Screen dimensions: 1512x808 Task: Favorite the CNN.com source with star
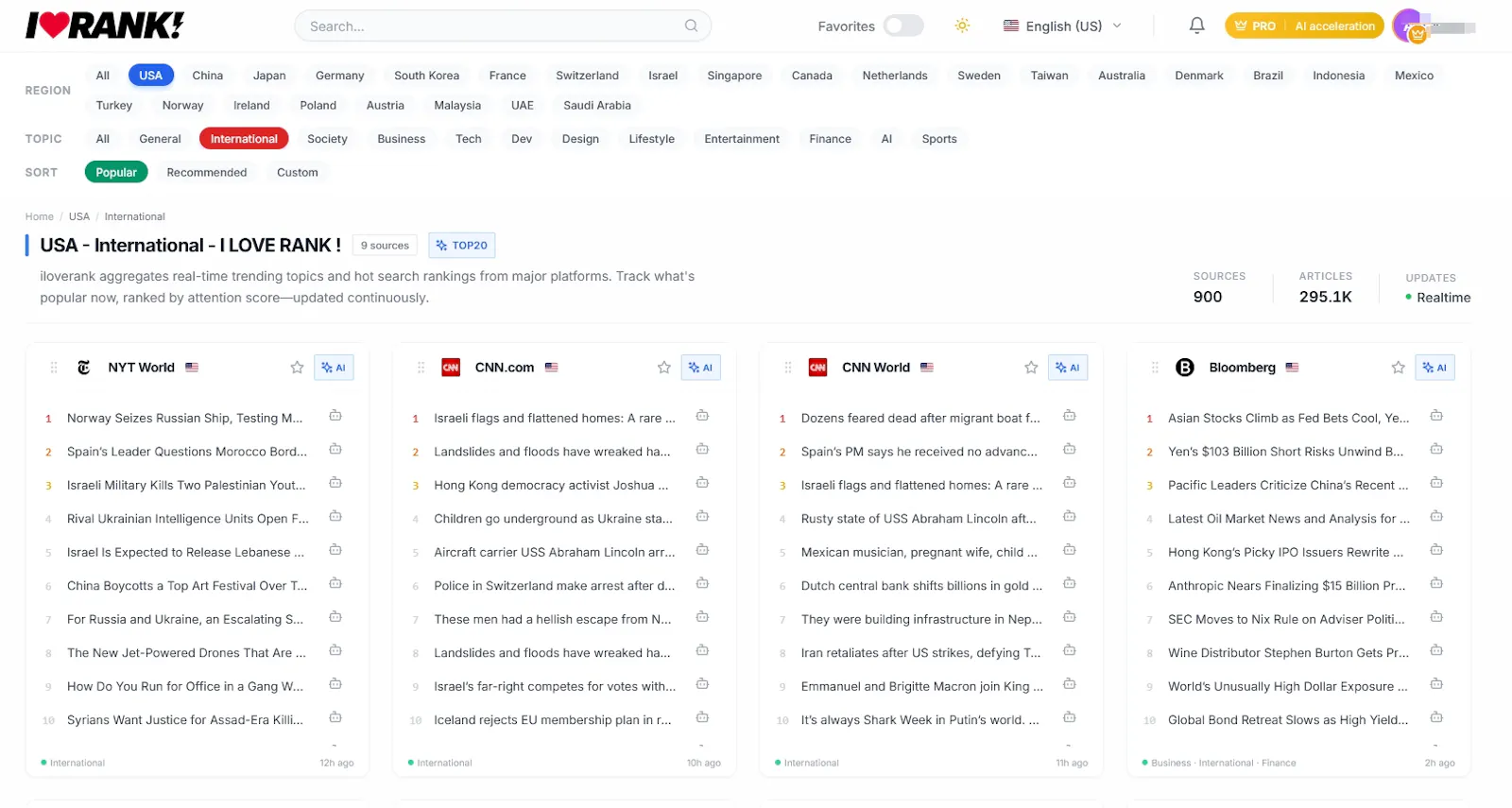pyautogui.click(x=664, y=368)
